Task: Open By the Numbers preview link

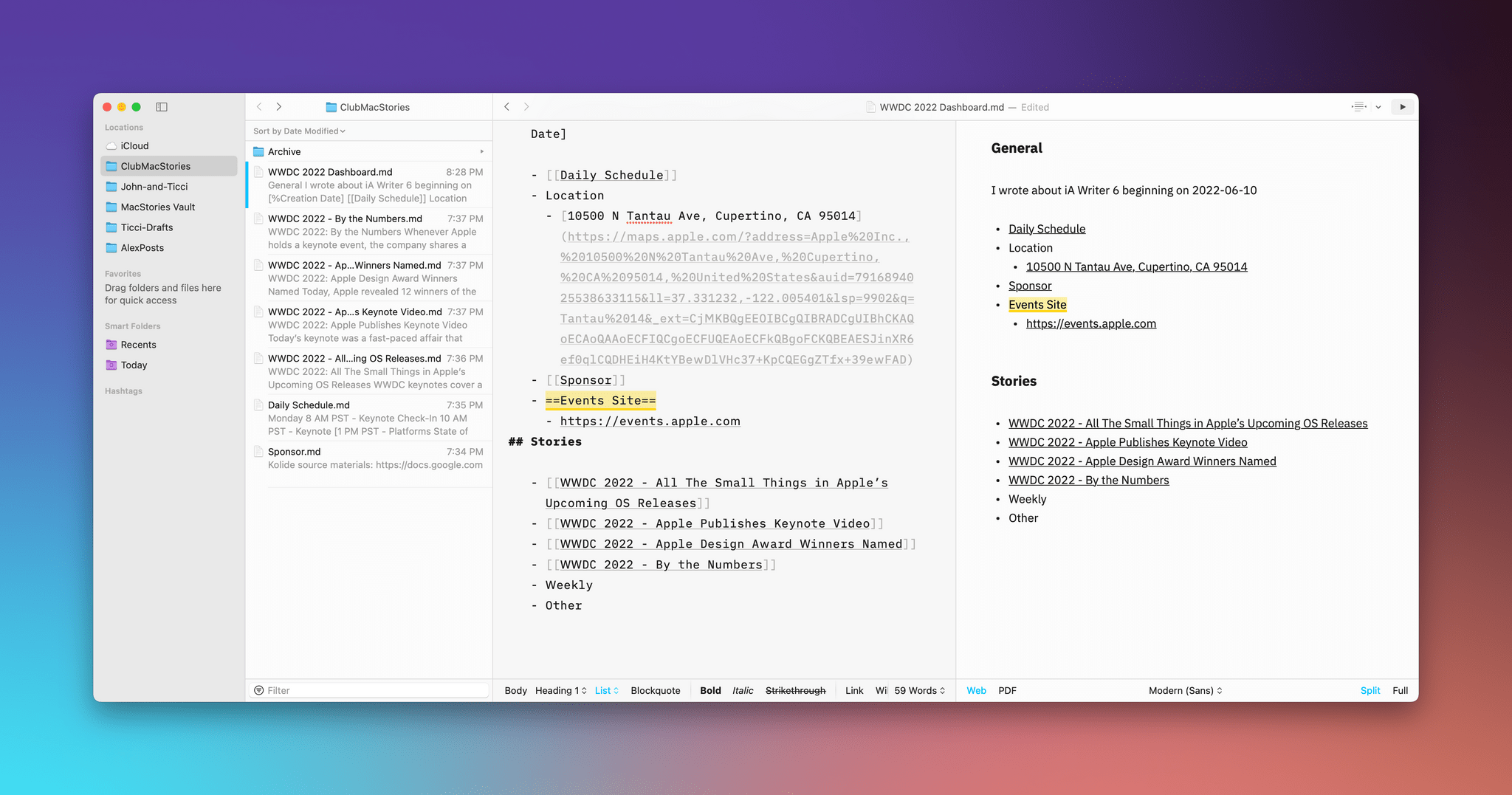Action: [1089, 481]
